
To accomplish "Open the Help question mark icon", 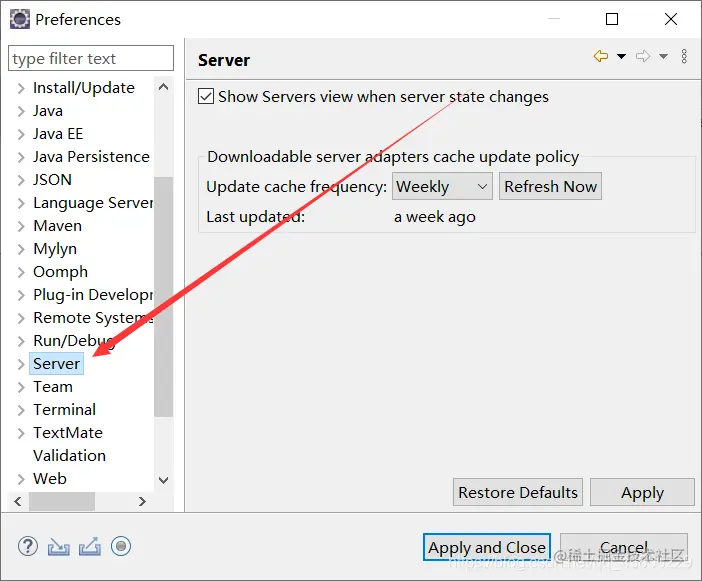I will click(28, 547).
